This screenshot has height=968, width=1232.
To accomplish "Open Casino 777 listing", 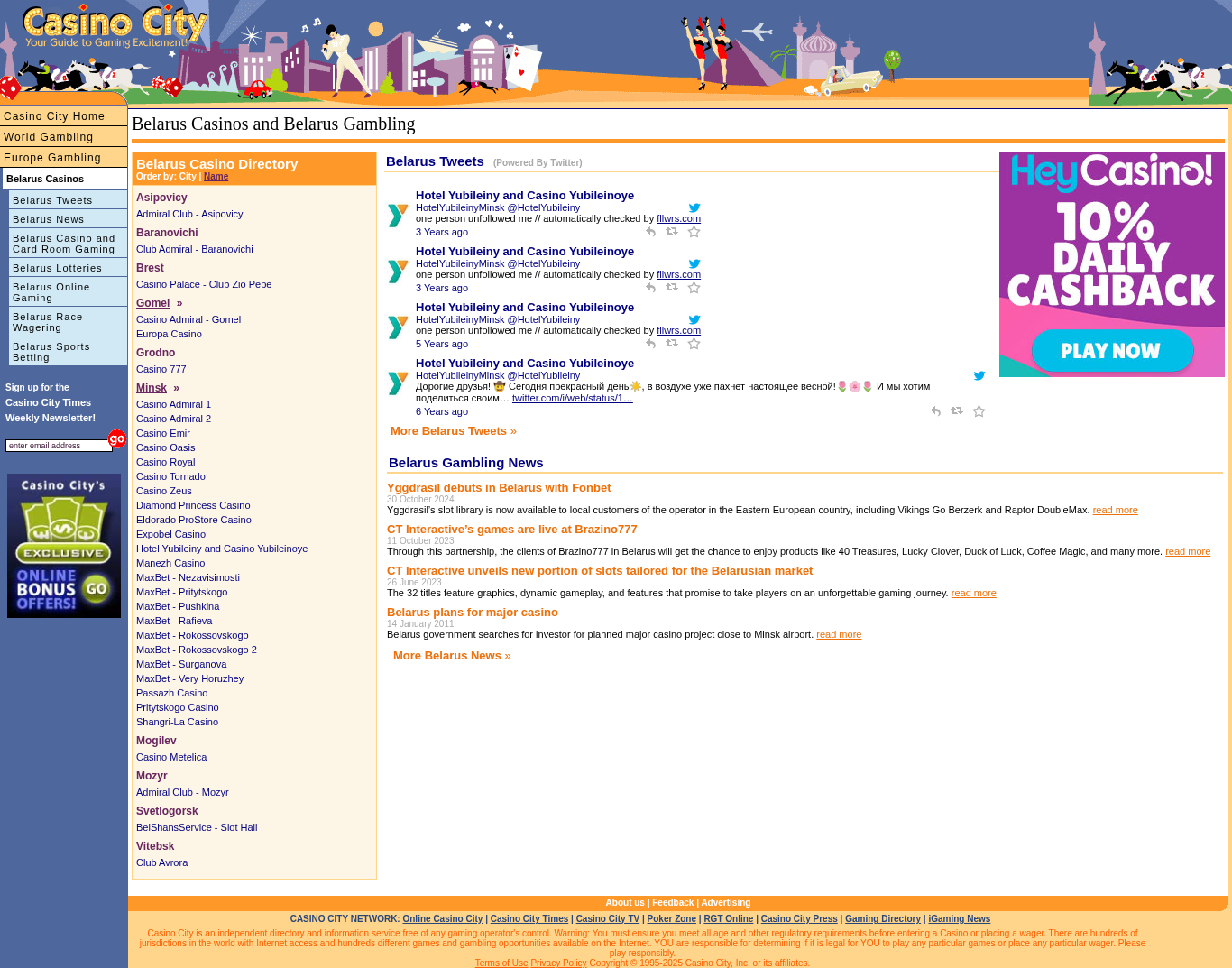I will (161, 369).
